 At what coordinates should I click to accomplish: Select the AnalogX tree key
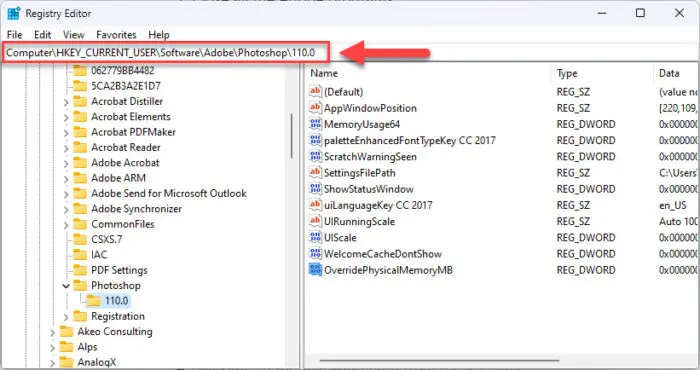(x=96, y=362)
